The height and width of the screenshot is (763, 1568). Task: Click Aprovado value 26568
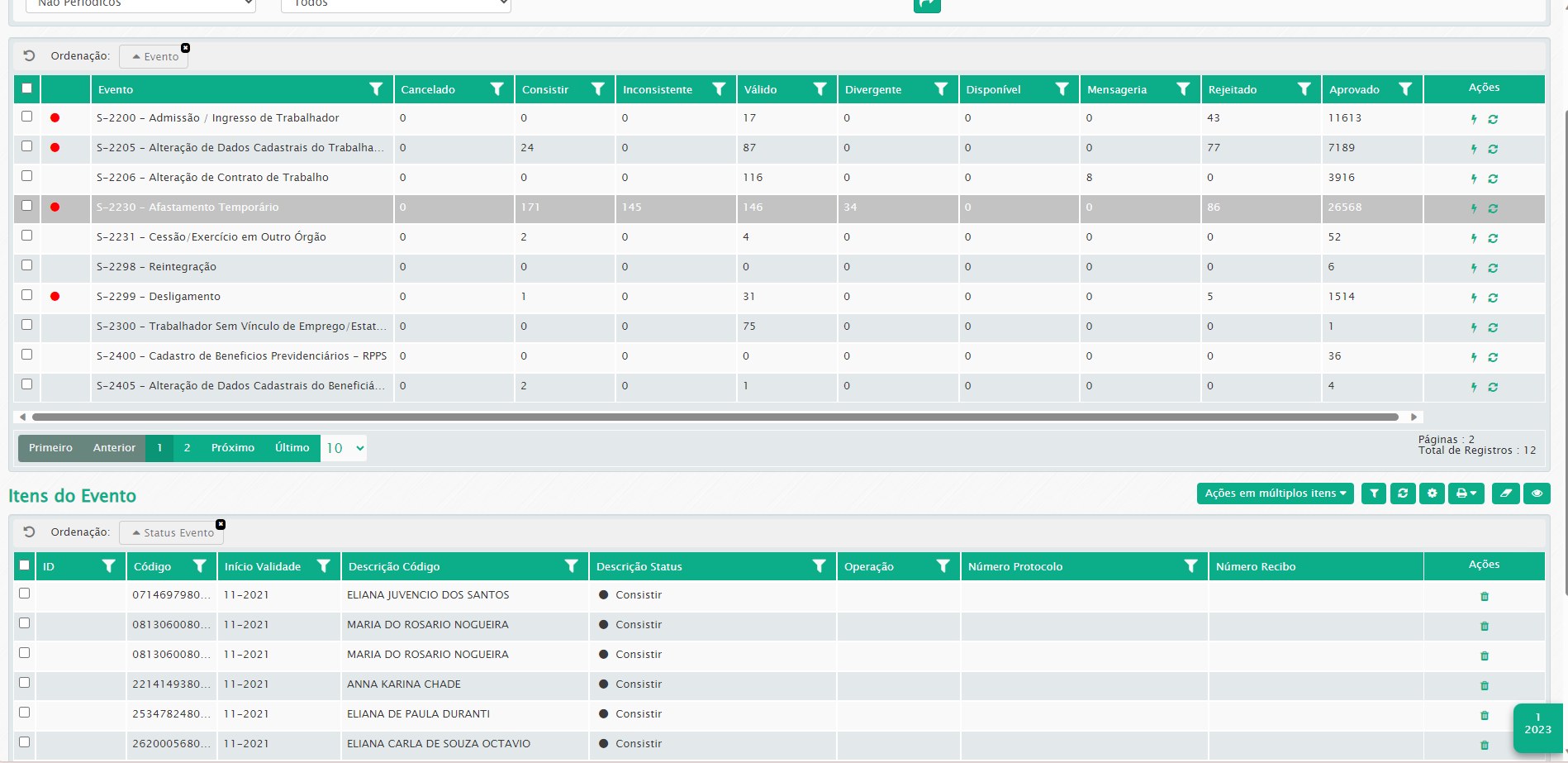[1345, 207]
